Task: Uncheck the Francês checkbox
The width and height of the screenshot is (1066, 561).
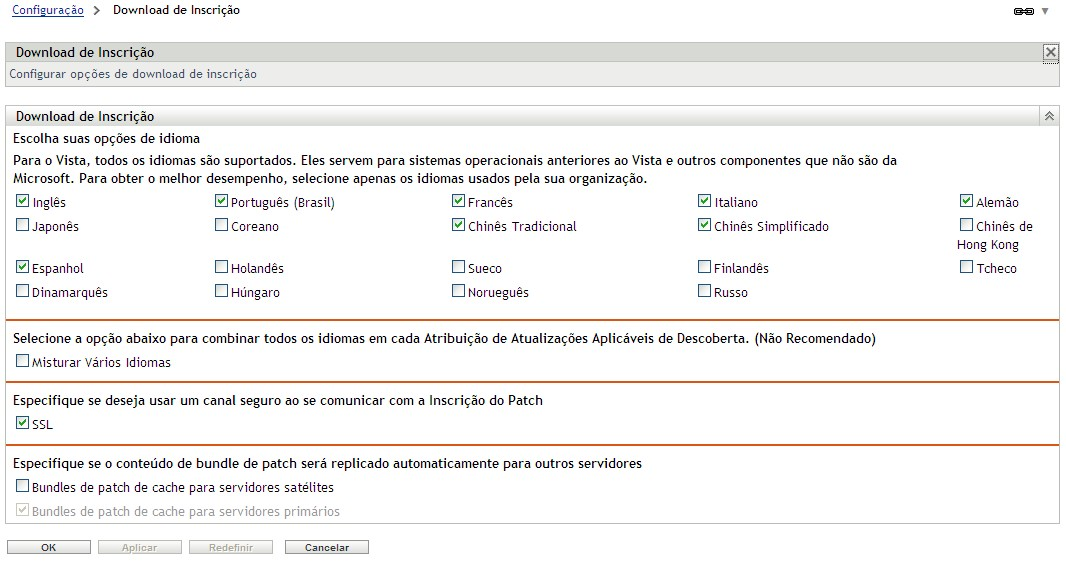Action: [458, 201]
